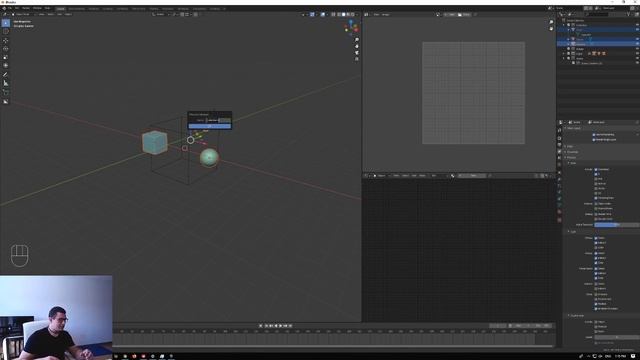Toggle the Use for Rendering checkbox

pyautogui.click(x=594, y=134)
